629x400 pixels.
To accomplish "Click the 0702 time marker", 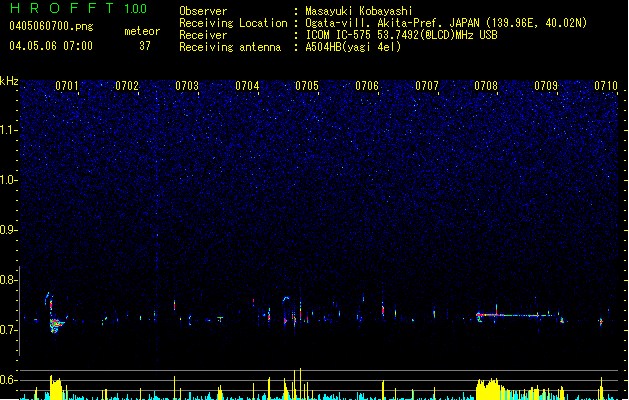I will click(127, 86).
